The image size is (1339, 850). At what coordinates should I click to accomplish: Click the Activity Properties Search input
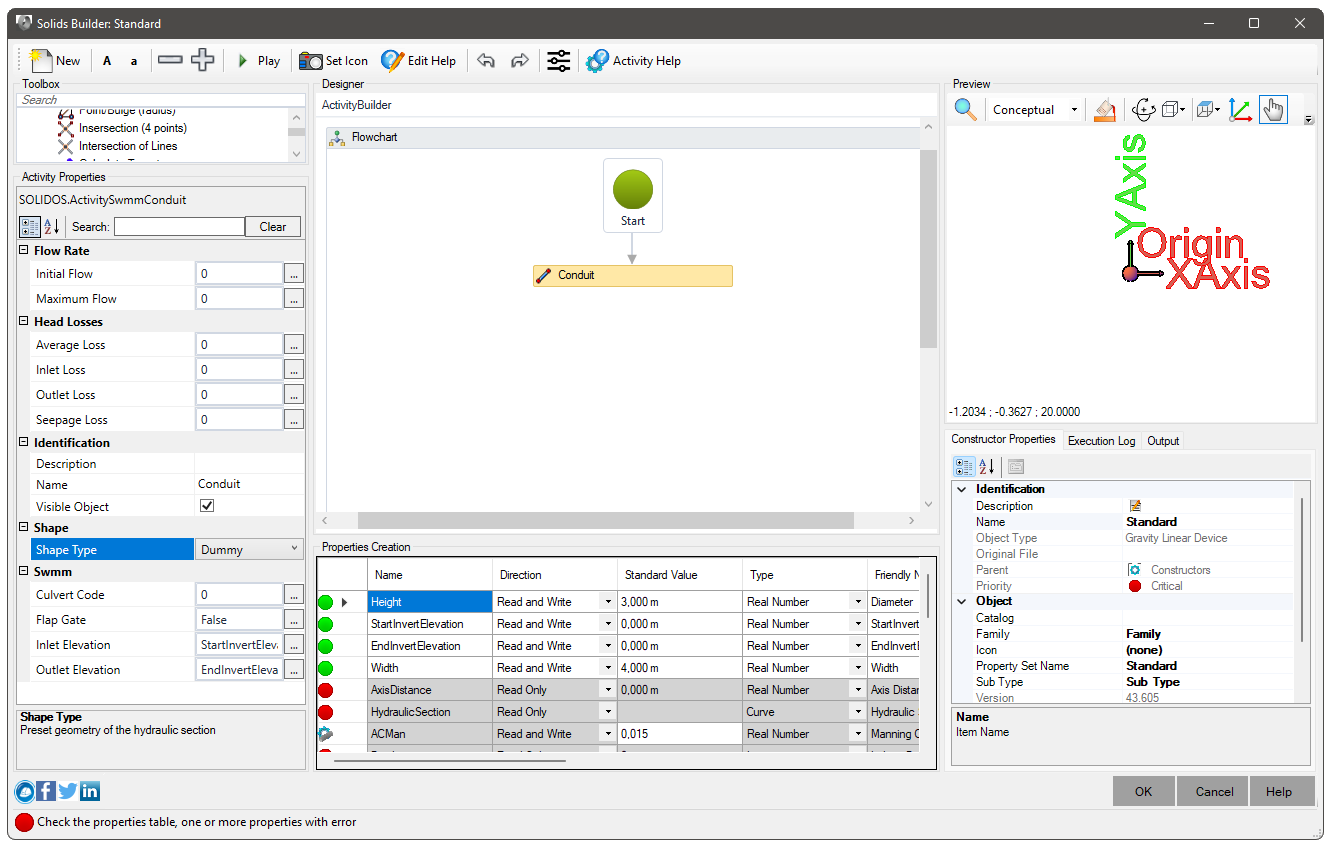(179, 227)
